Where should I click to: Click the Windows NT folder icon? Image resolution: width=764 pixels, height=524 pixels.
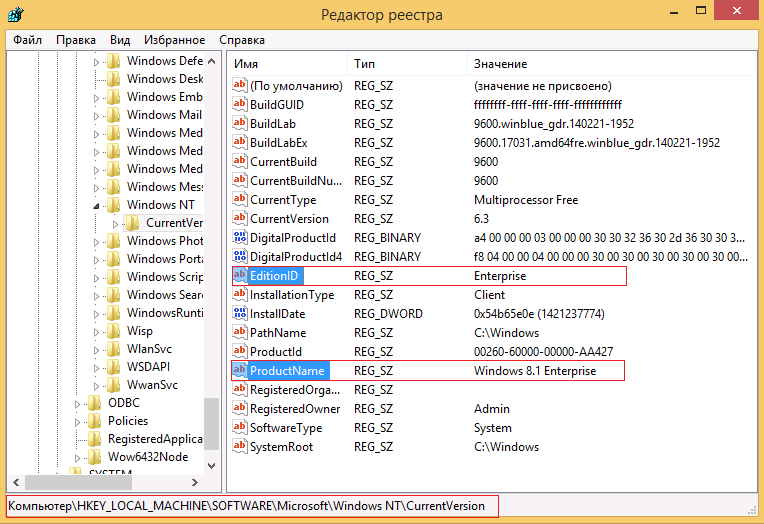[x=114, y=205]
